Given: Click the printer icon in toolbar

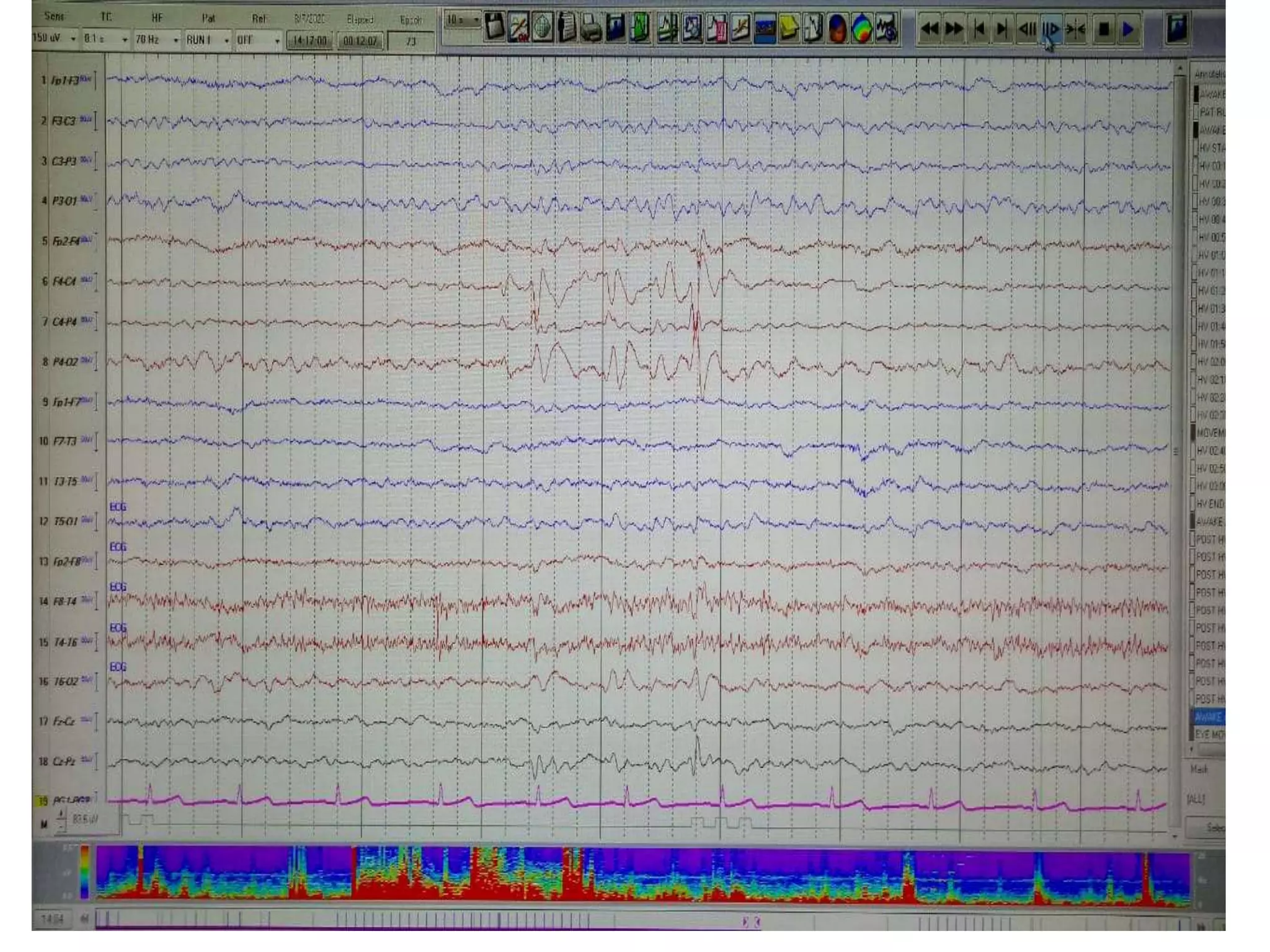Looking at the screenshot, I should coord(590,29).
